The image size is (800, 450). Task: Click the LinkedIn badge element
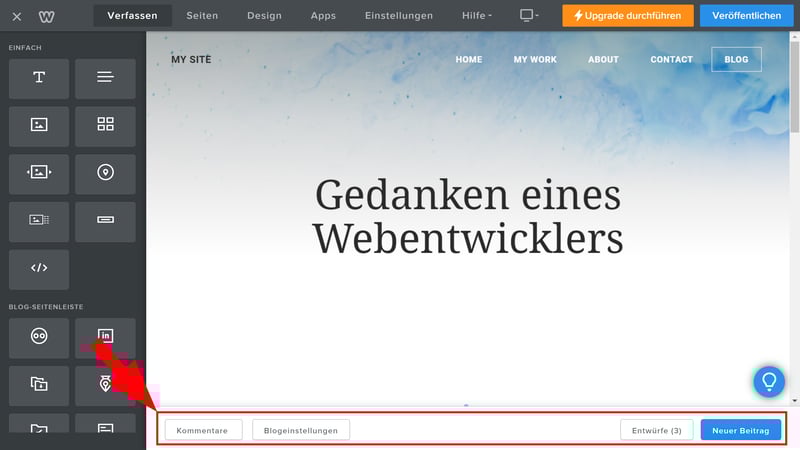coord(105,337)
